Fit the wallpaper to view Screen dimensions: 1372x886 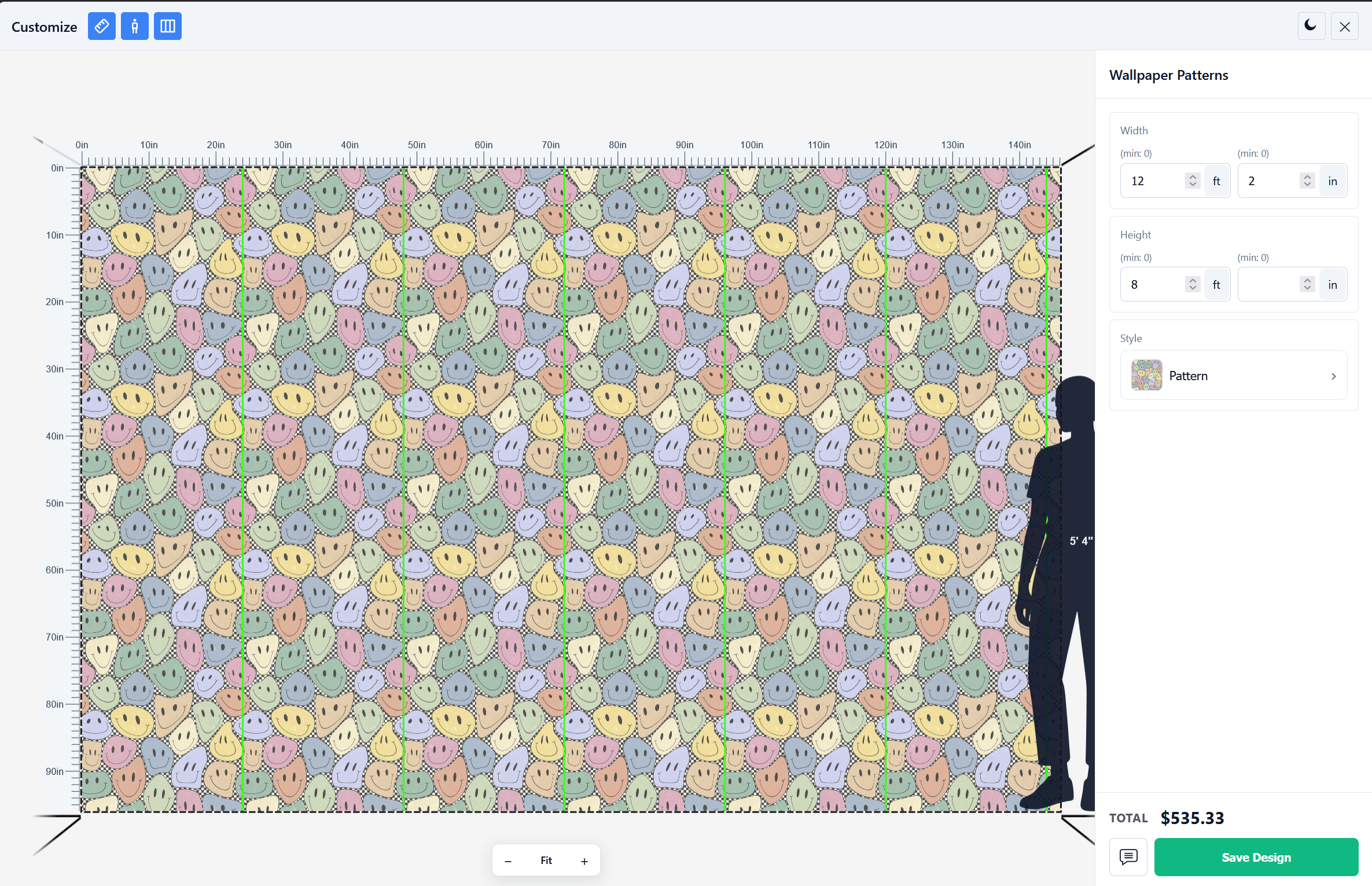tap(546, 861)
